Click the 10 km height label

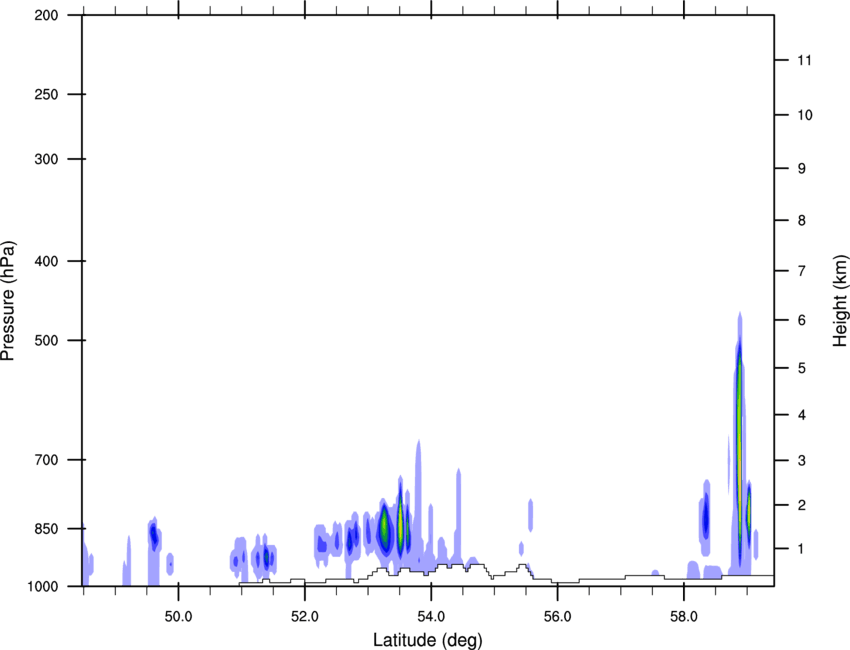805,115
